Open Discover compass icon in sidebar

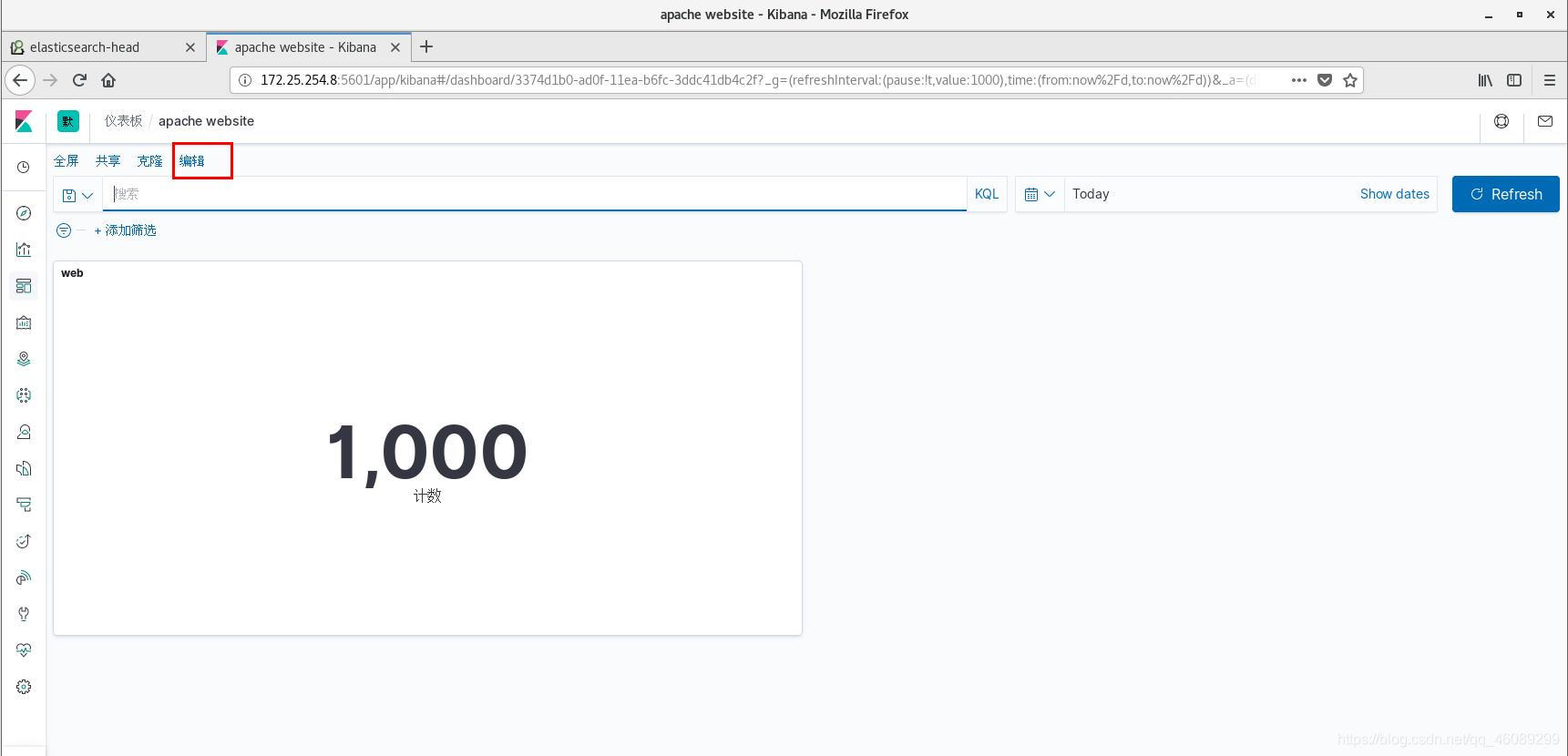click(24, 213)
